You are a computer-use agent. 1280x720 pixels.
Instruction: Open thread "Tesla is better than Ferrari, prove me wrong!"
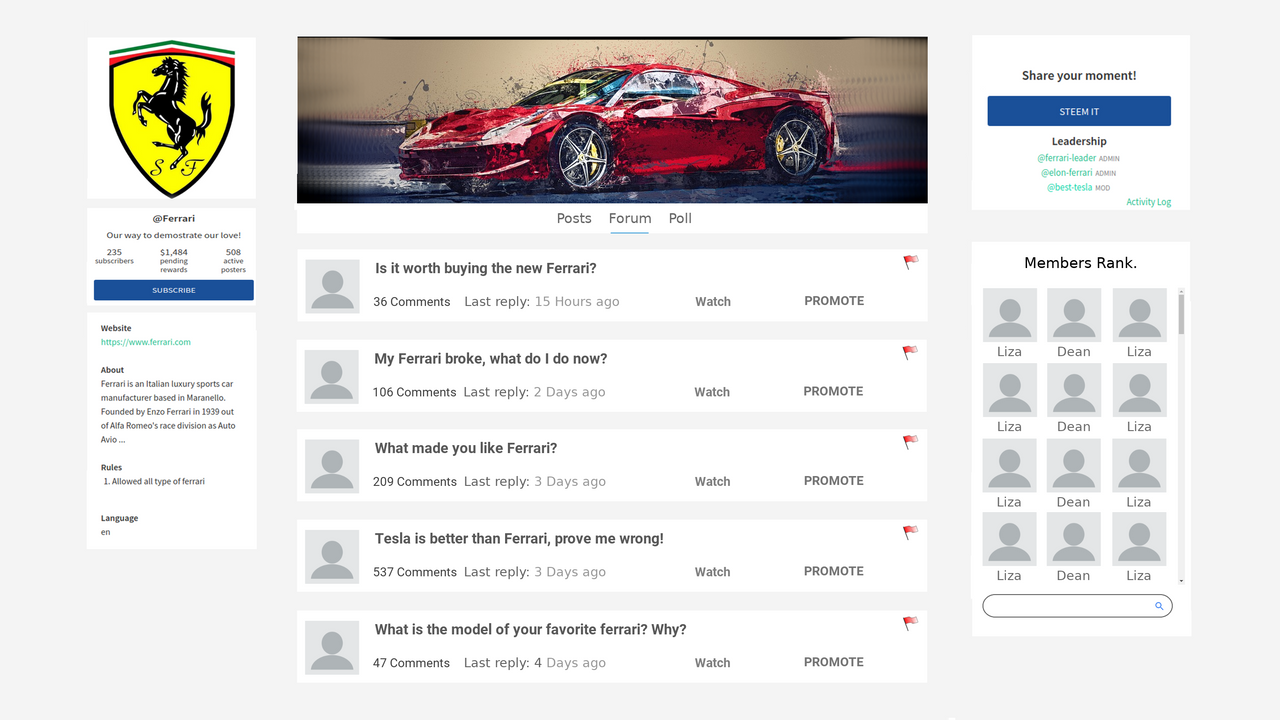(519, 538)
